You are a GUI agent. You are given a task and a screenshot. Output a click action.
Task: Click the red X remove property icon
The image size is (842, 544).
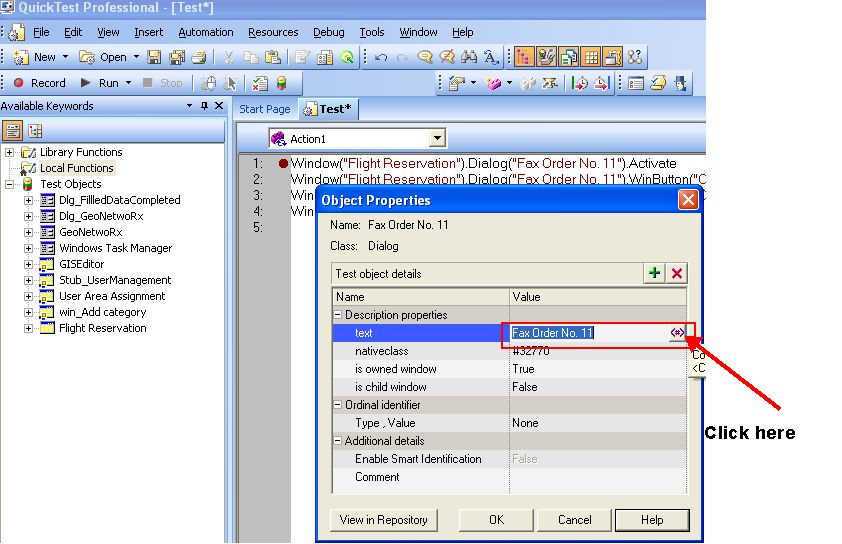point(677,273)
